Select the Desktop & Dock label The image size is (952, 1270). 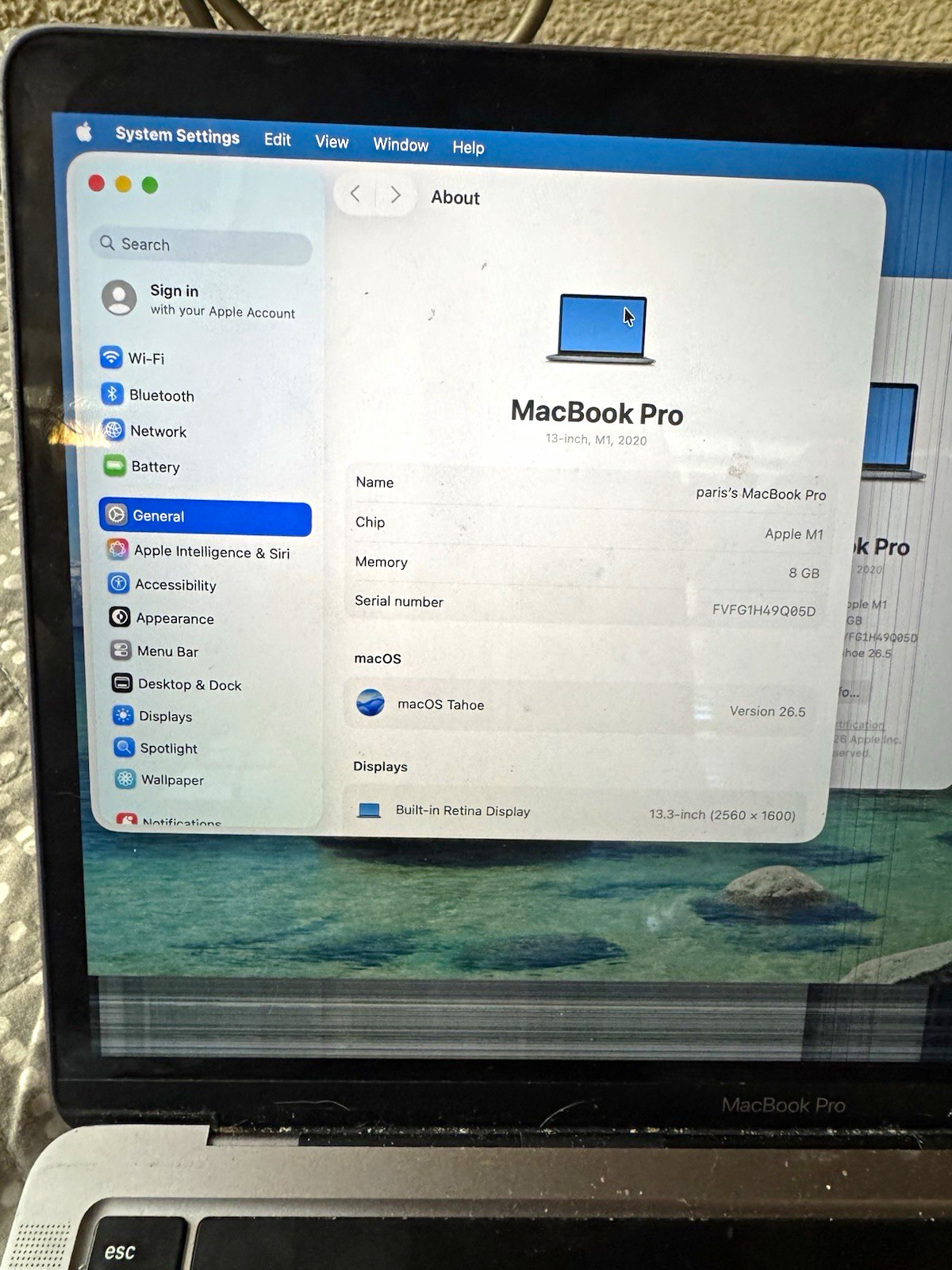pyautogui.click(x=190, y=684)
